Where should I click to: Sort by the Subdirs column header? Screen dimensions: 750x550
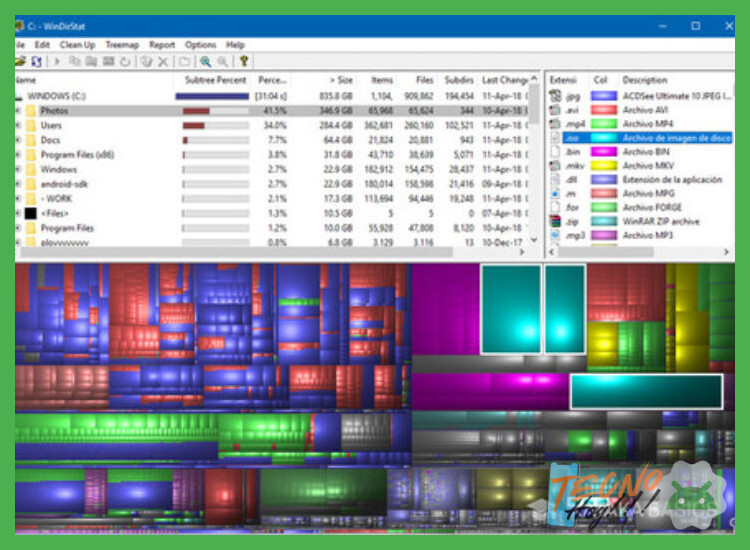(458, 80)
